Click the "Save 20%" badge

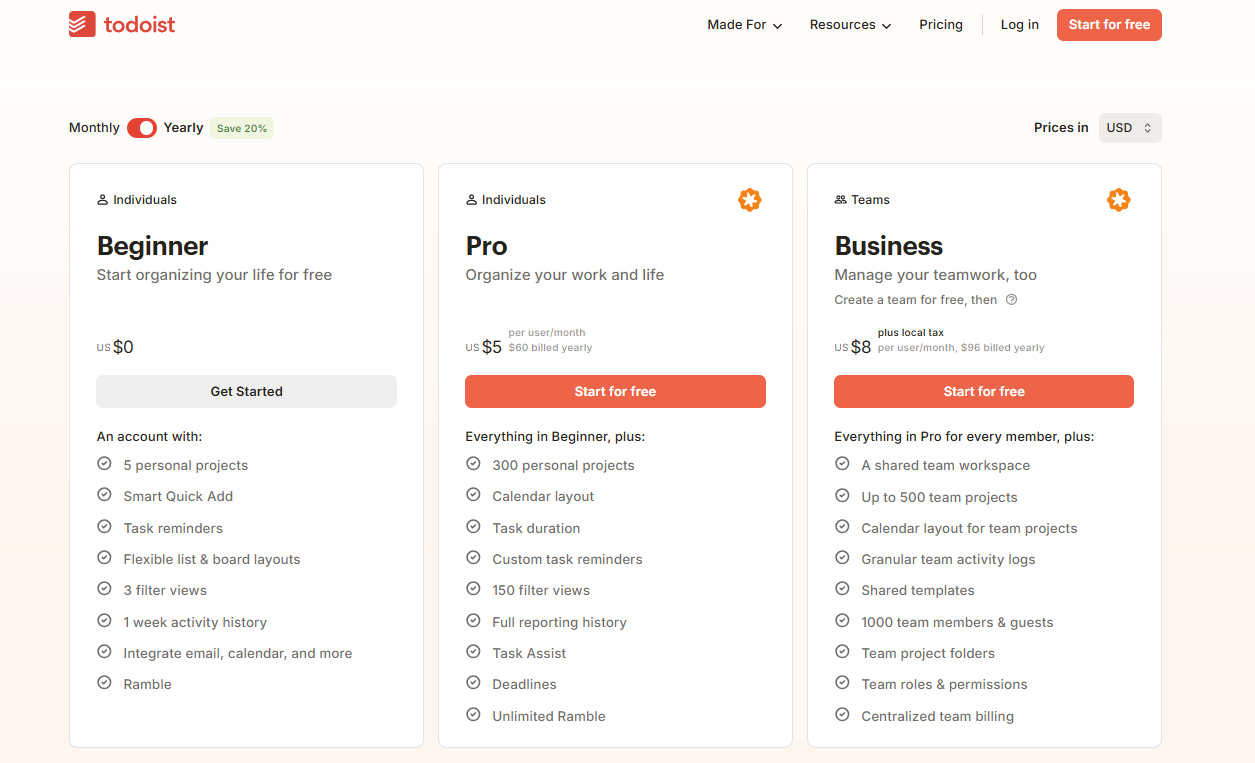(x=242, y=128)
